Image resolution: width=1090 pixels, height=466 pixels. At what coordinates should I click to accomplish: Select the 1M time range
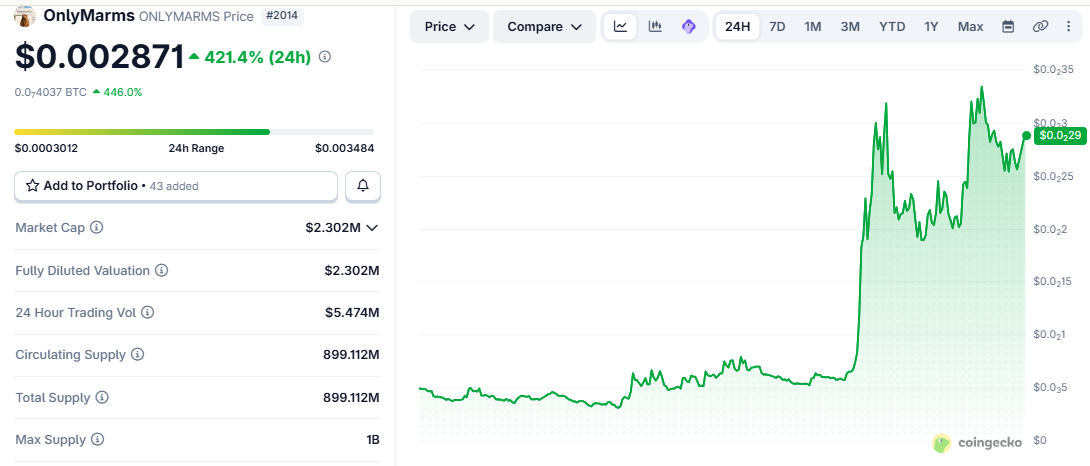point(813,26)
